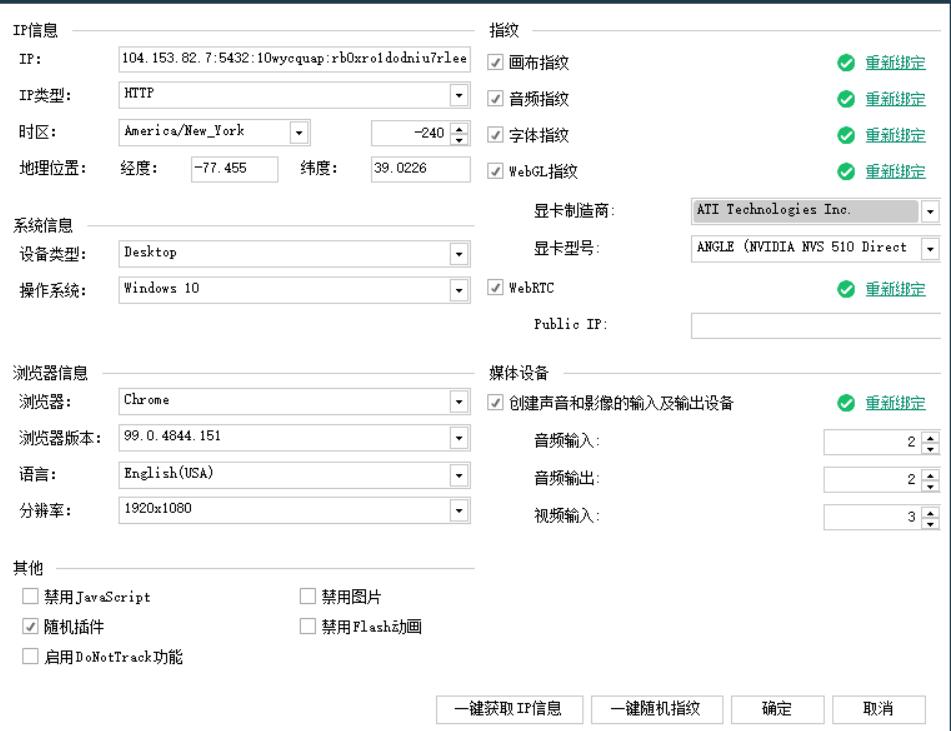Click 重新绑定 link for 字体指纹
The height and width of the screenshot is (731, 951).
tap(895, 135)
